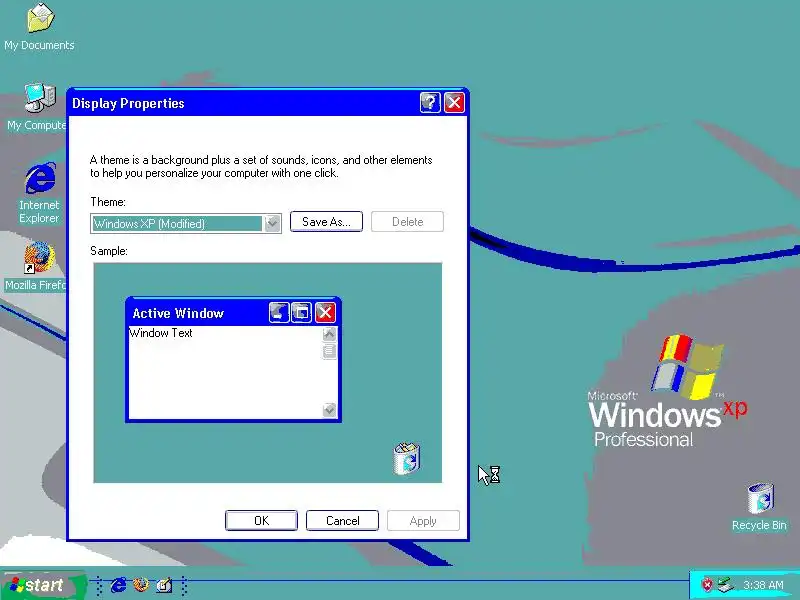Click the sample scrollbar down arrow
The height and width of the screenshot is (600, 800).
pyautogui.click(x=330, y=409)
